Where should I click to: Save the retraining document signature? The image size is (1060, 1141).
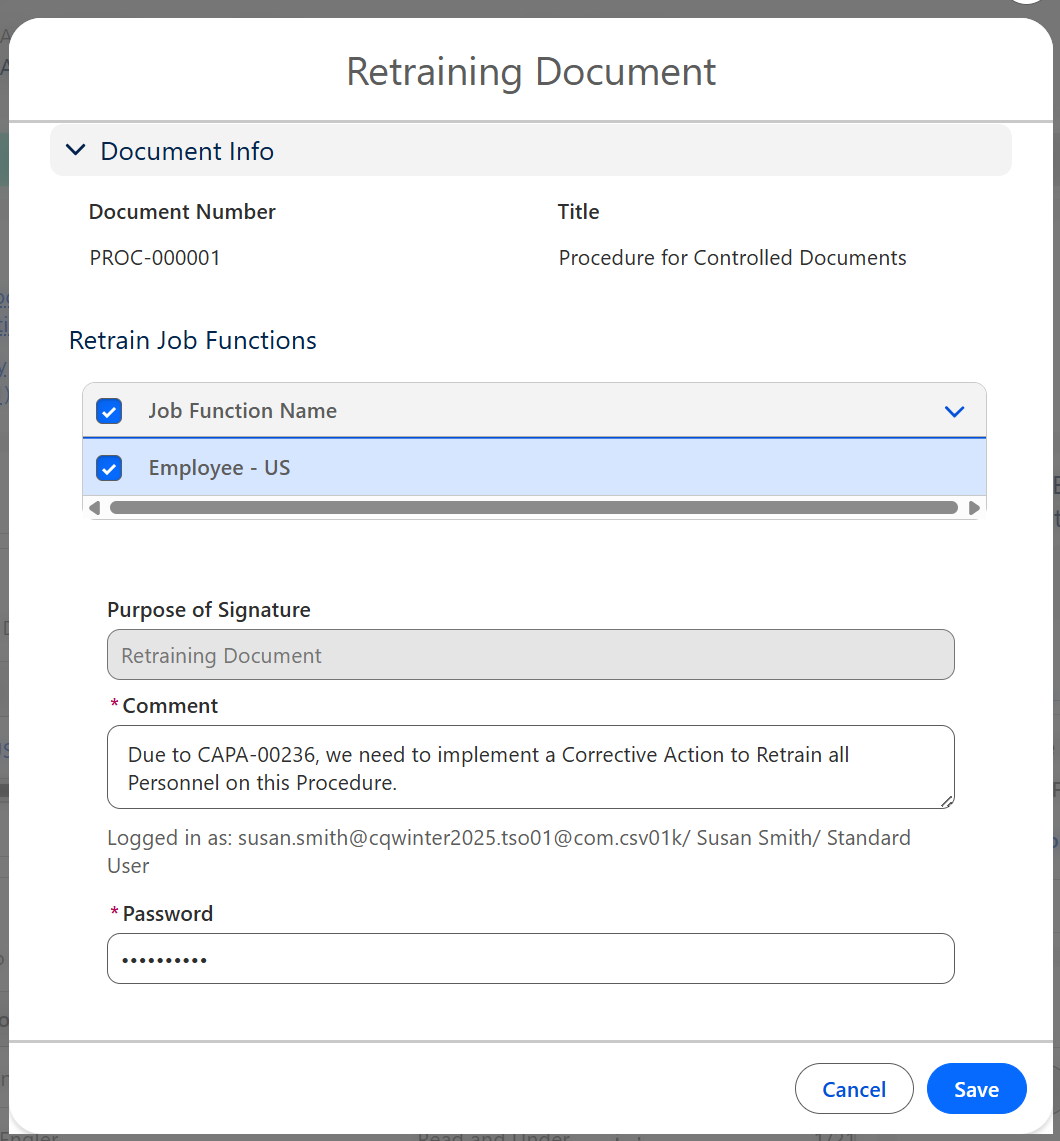(976, 1089)
